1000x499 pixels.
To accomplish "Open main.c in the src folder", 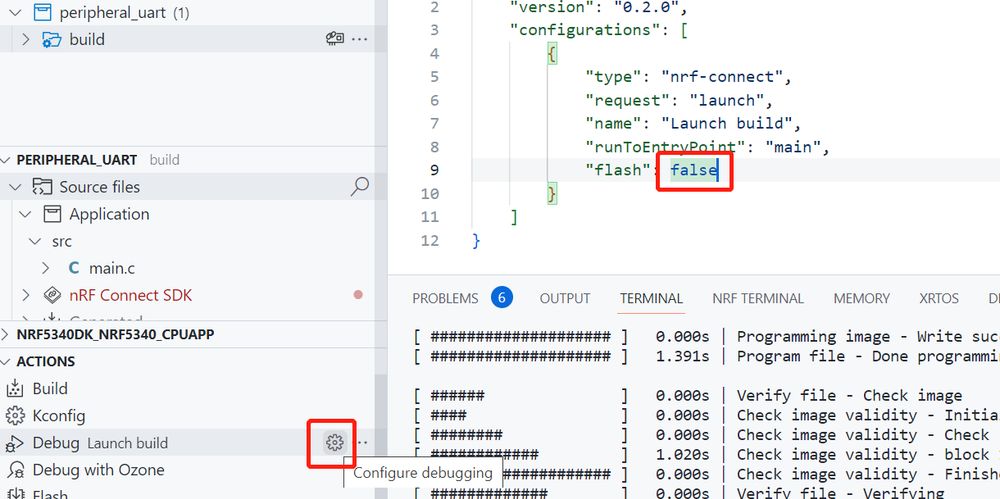I will 111,268.
